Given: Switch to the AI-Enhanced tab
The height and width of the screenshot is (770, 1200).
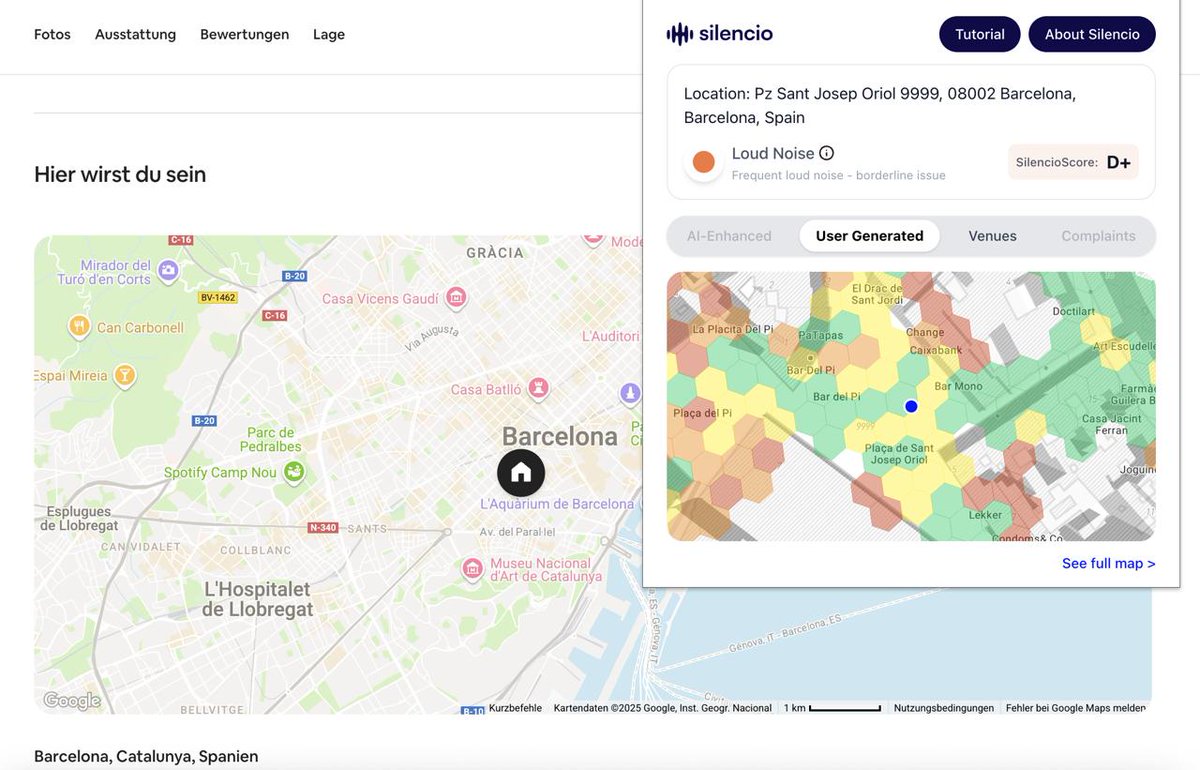Looking at the screenshot, I should point(729,236).
